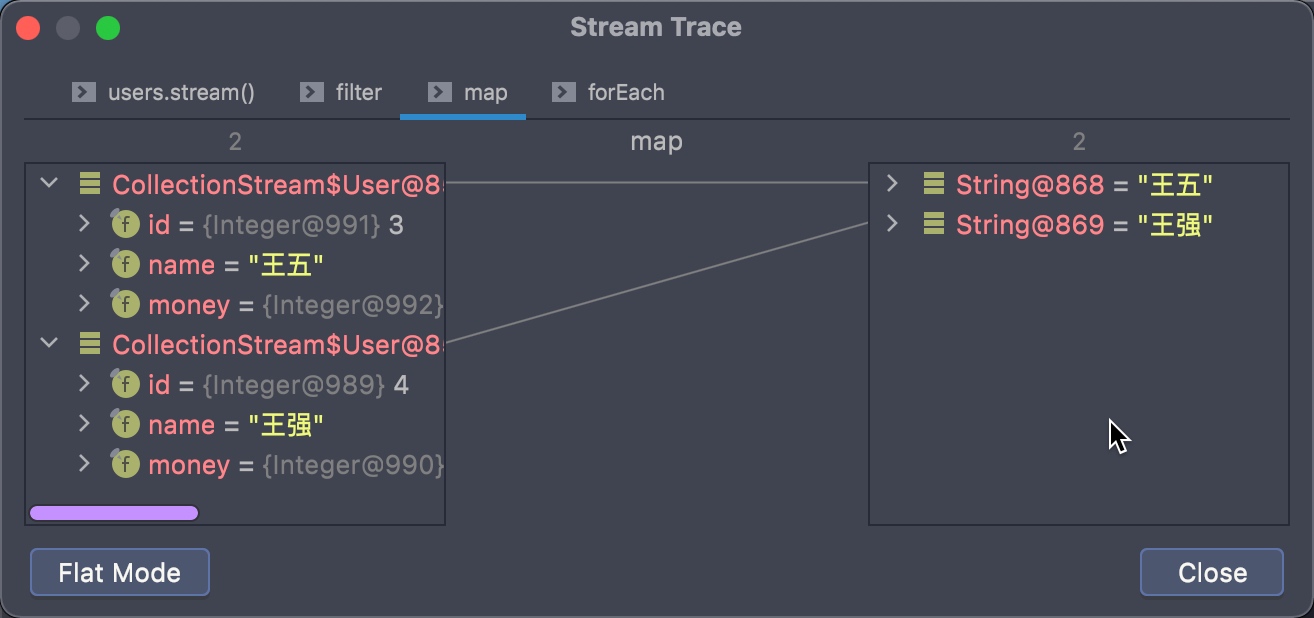
Task: Click the field icon beside id 3
Action: click(x=125, y=225)
